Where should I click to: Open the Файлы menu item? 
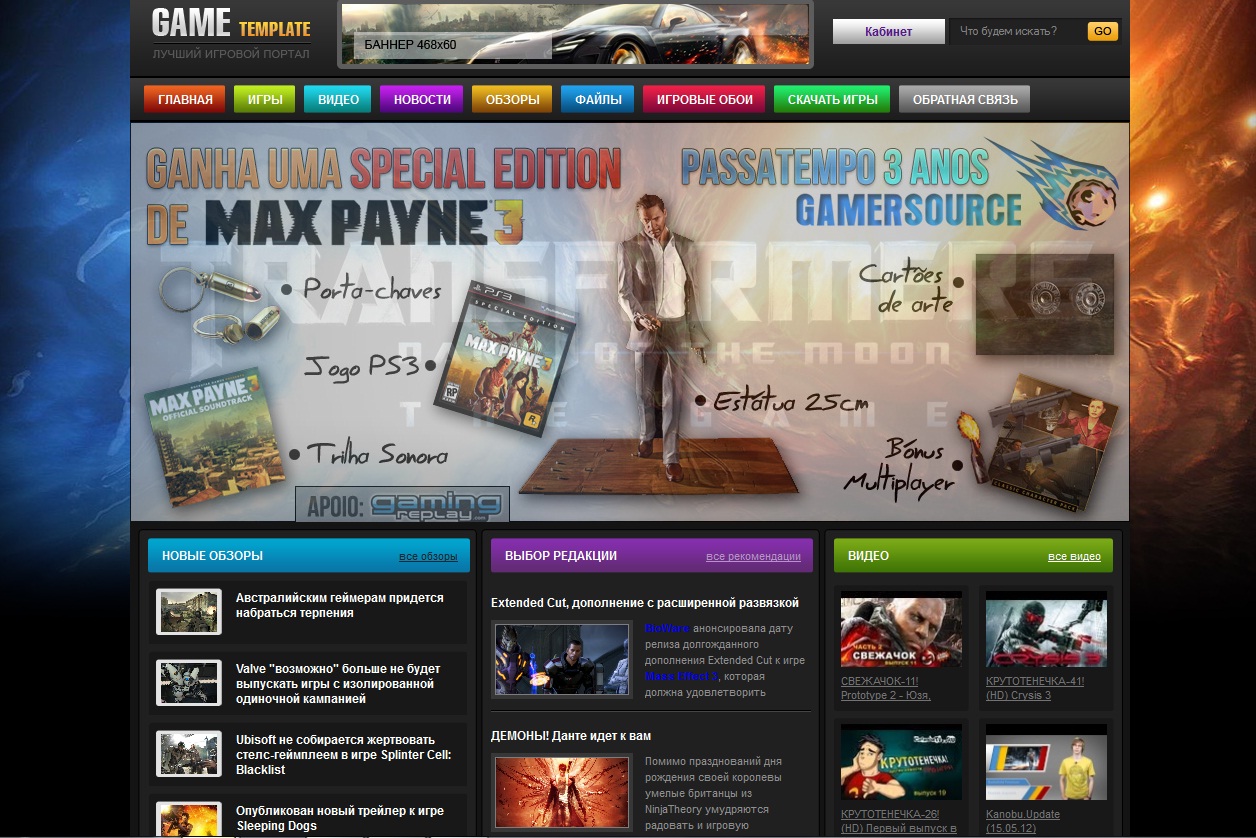[598, 99]
